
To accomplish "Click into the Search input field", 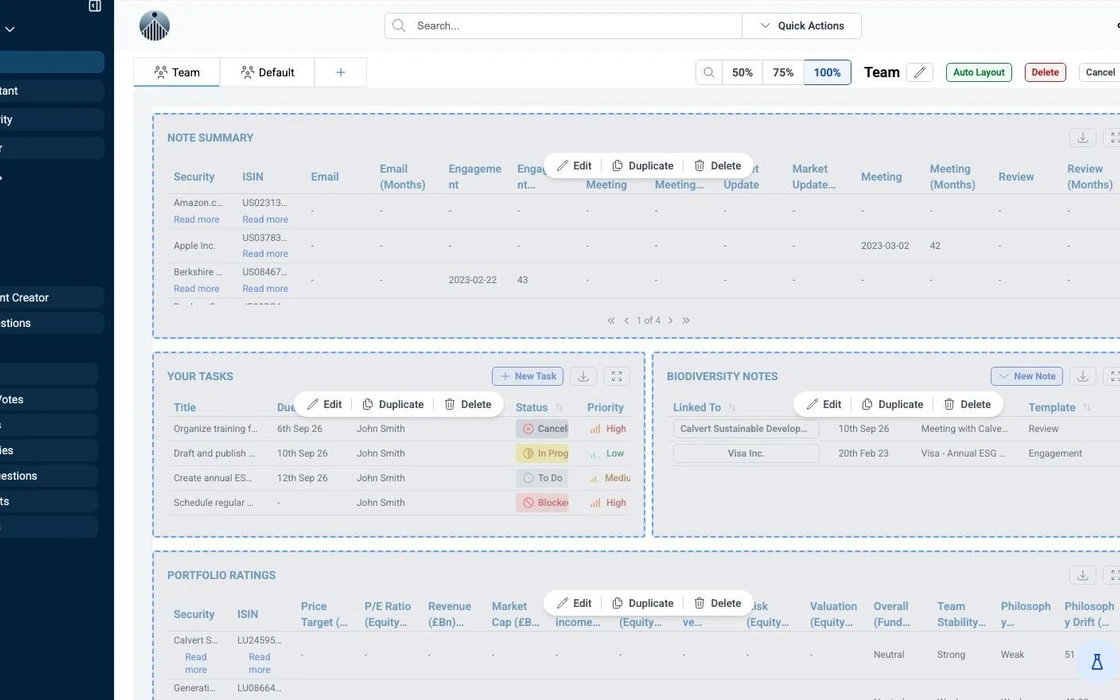I will (x=564, y=26).
